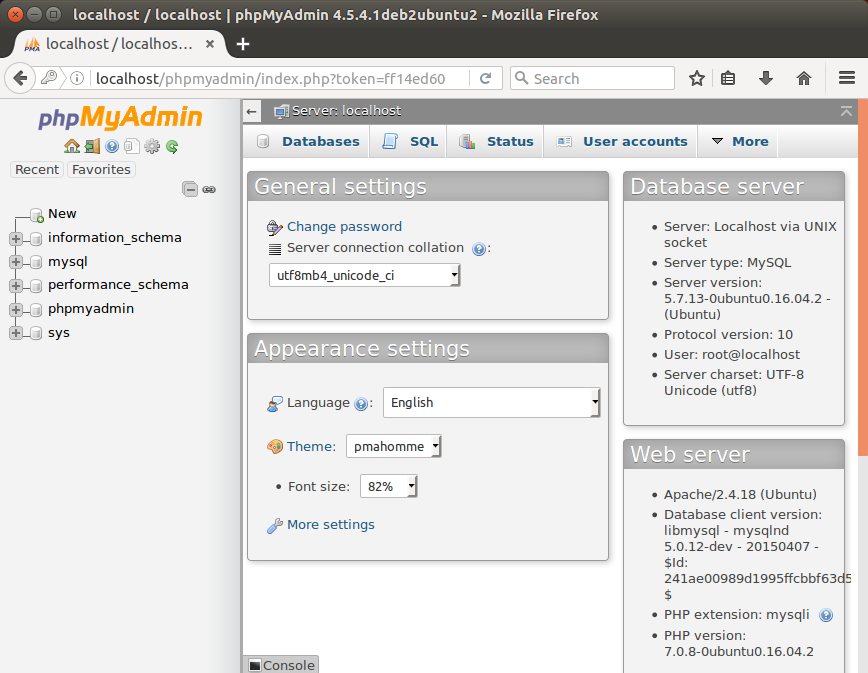This screenshot has width=868, height=673.
Task: Click the Change password link
Action: tap(344, 226)
